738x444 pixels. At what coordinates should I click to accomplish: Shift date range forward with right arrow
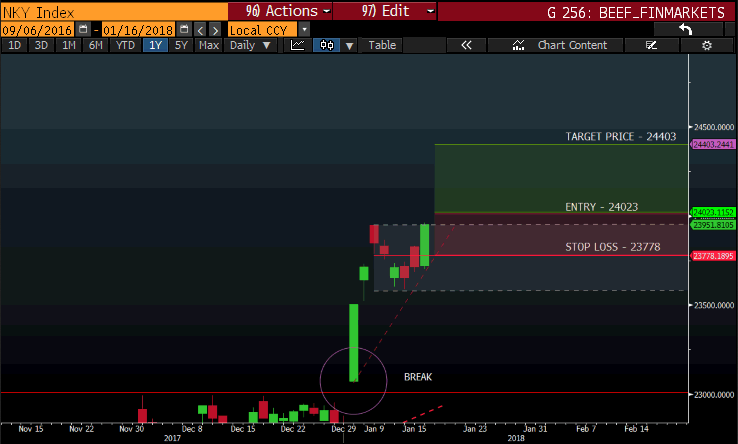[x=215, y=30]
